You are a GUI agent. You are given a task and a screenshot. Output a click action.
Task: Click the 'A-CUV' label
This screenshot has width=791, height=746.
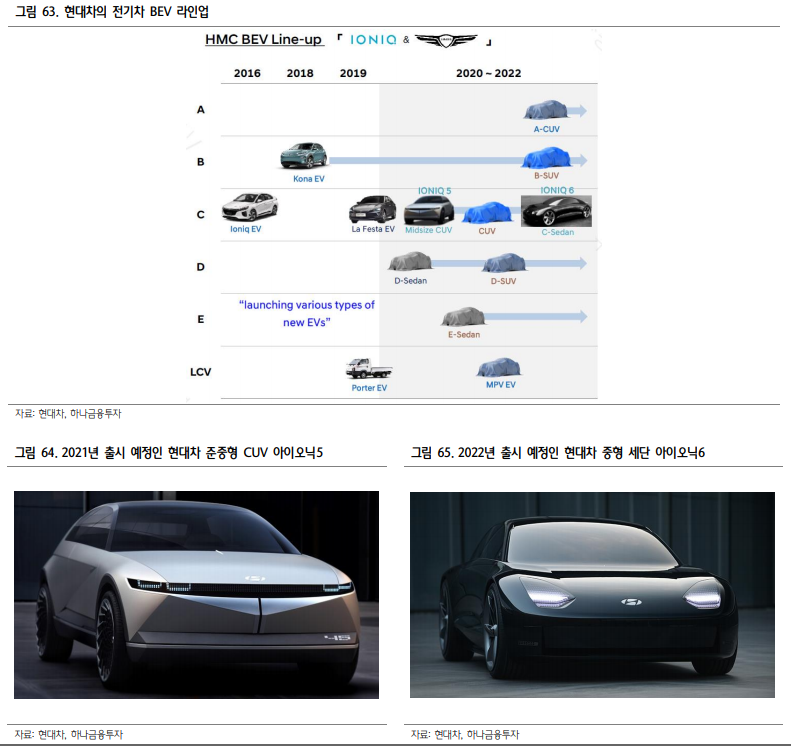pos(547,129)
